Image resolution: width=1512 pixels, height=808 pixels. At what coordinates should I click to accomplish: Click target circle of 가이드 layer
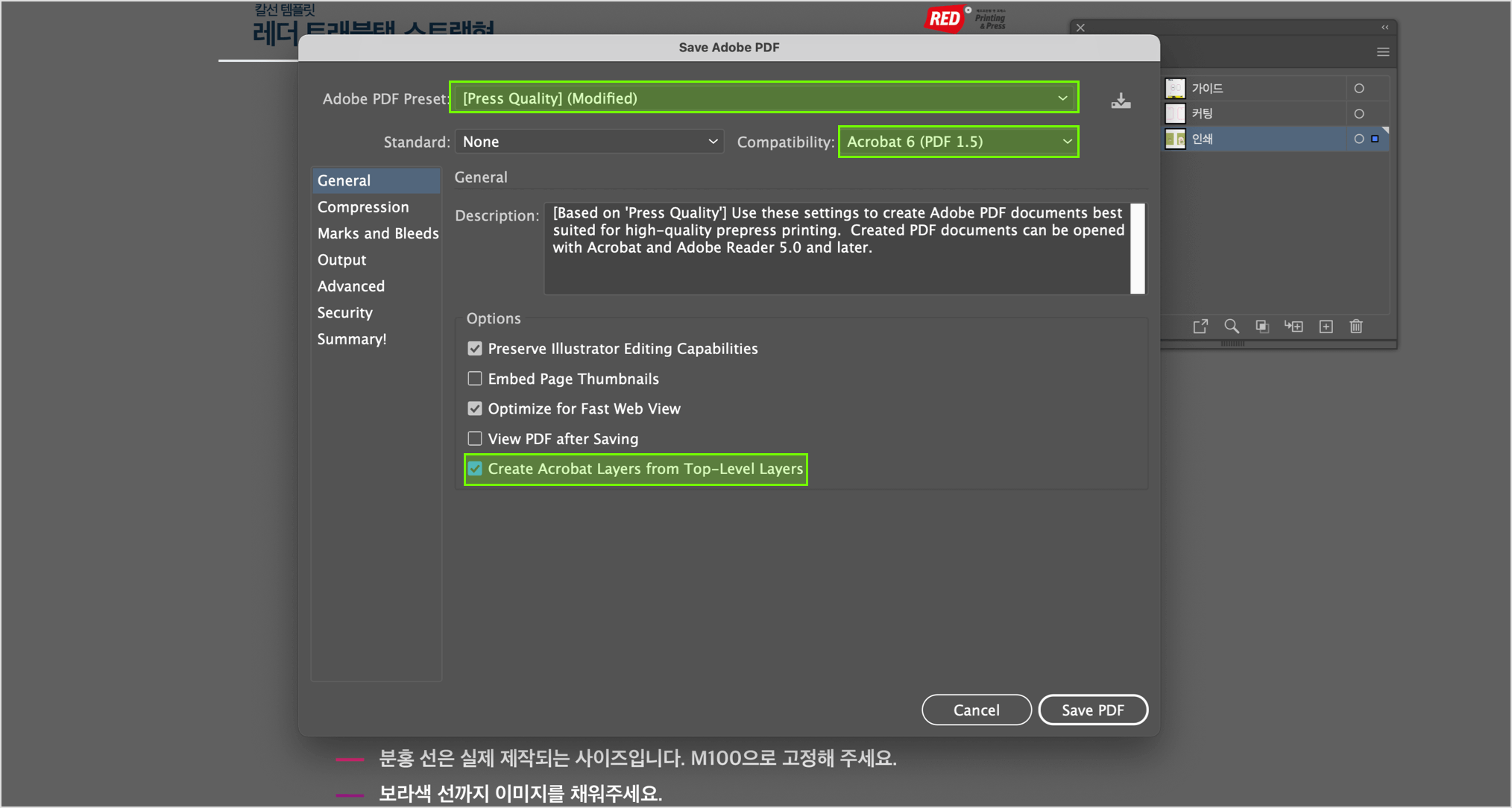(x=1359, y=89)
